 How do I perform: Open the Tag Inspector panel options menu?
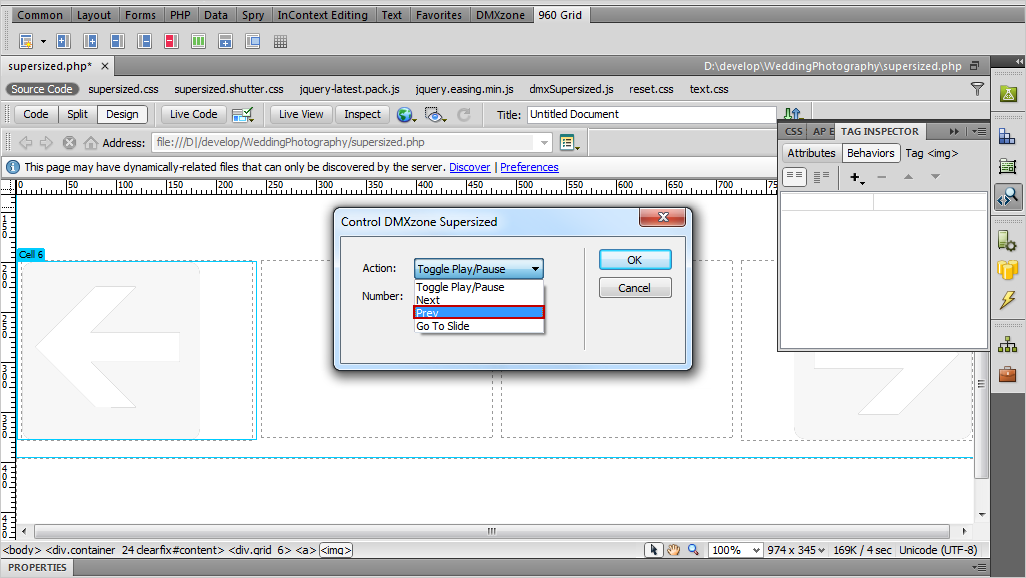click(x=979, y=132)
